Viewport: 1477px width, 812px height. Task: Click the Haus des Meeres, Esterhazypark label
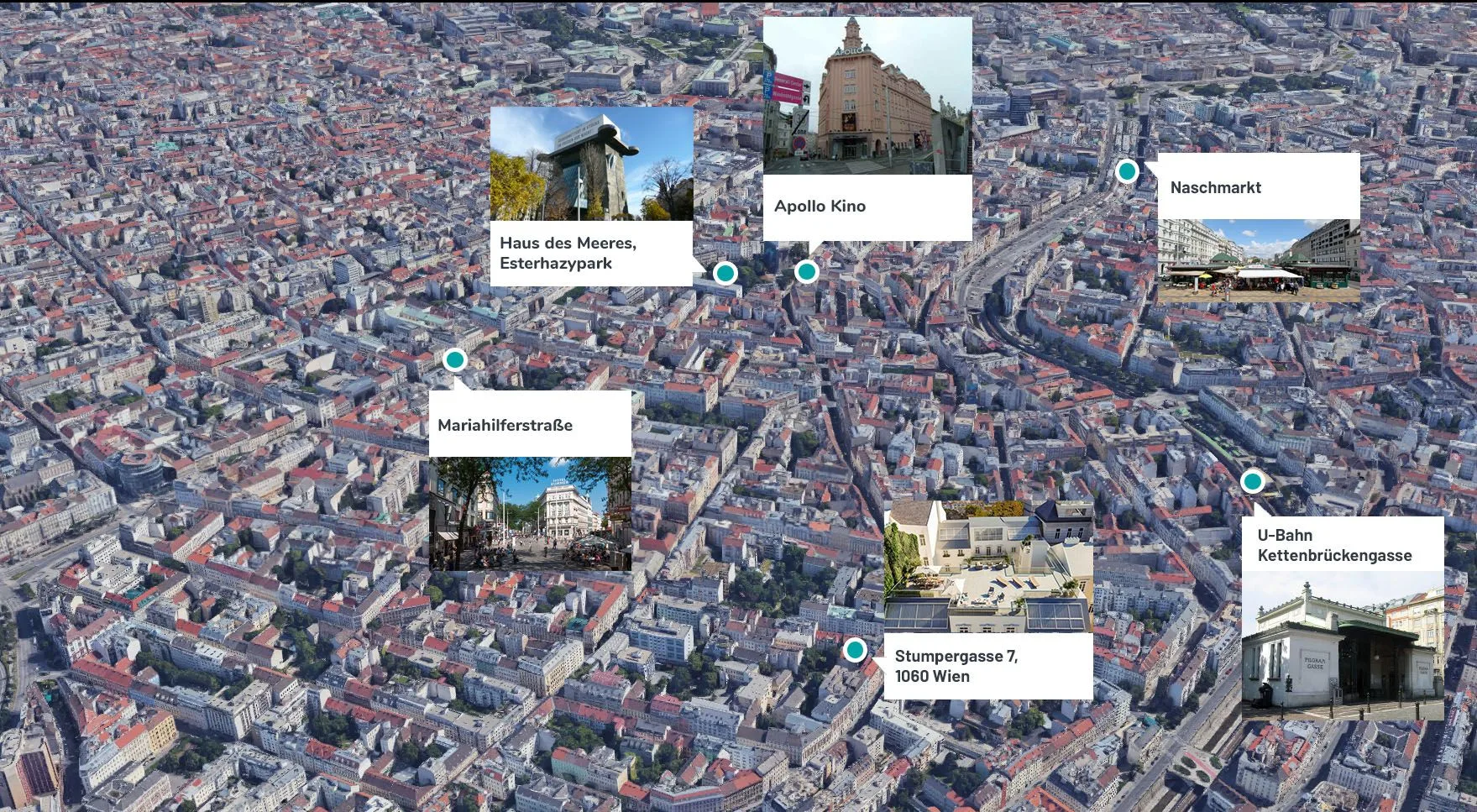coord(569,253)
